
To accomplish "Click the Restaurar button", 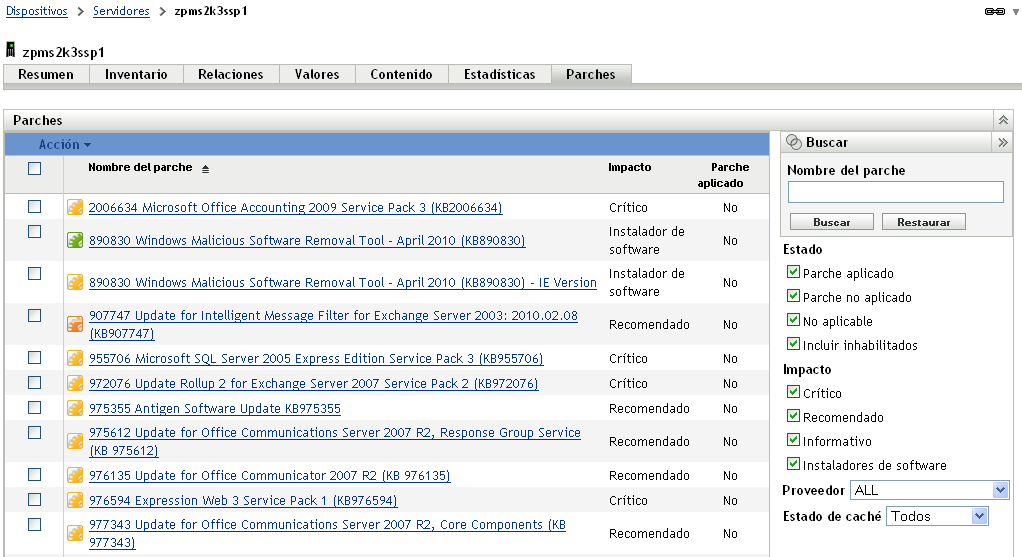I will point(924,222).
